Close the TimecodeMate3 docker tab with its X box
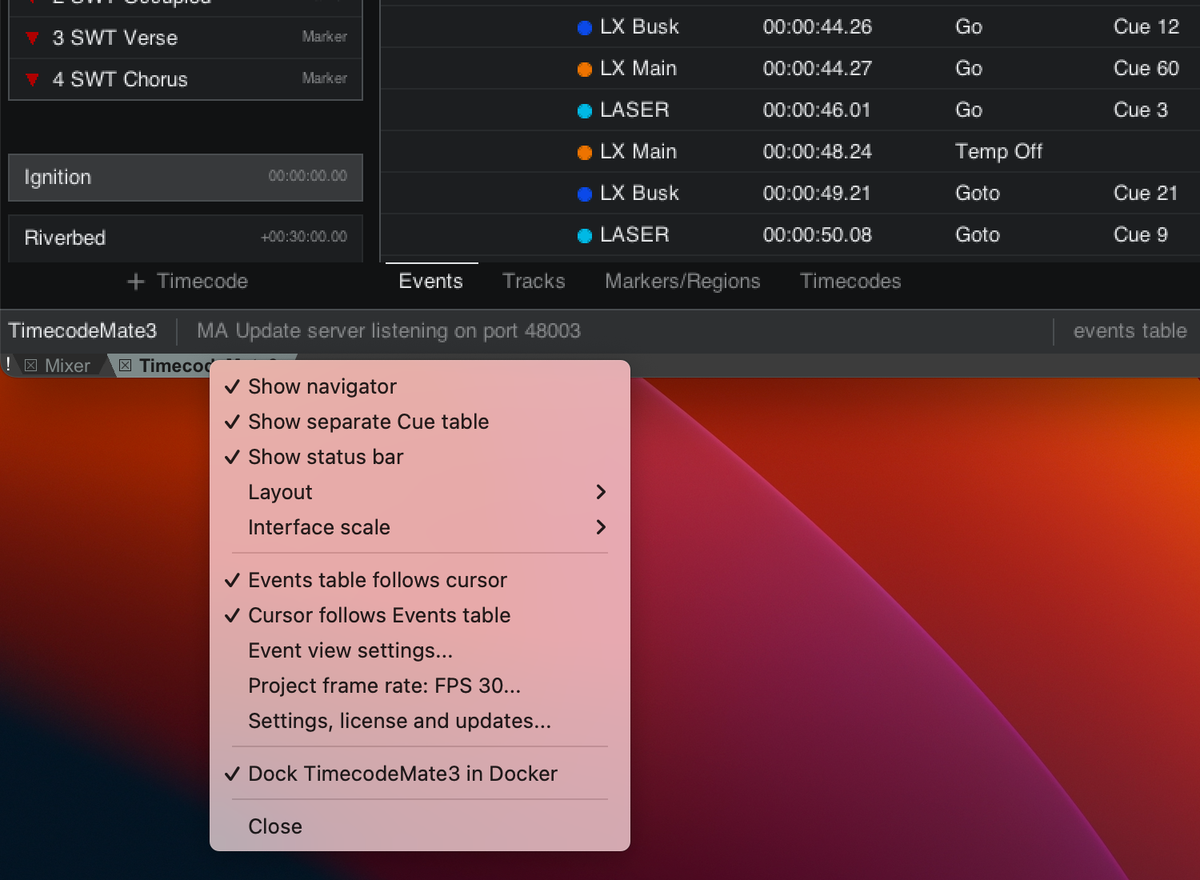Viewport: 1200px width, 880px height. click(x=125, y=366)
